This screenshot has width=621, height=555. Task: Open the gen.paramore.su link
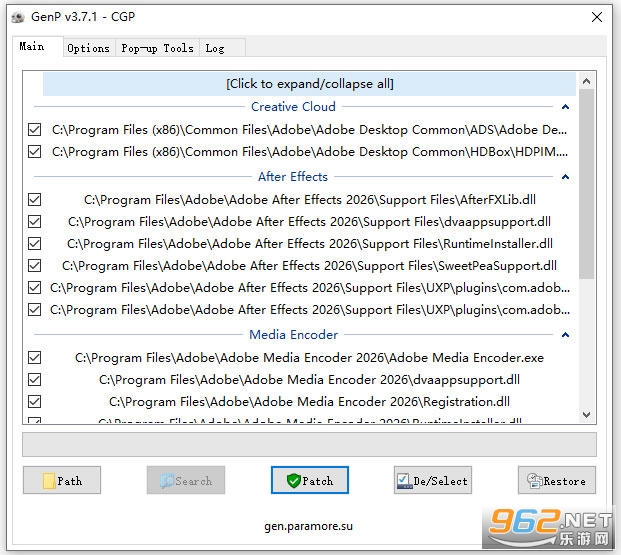(x=309, y=526)
